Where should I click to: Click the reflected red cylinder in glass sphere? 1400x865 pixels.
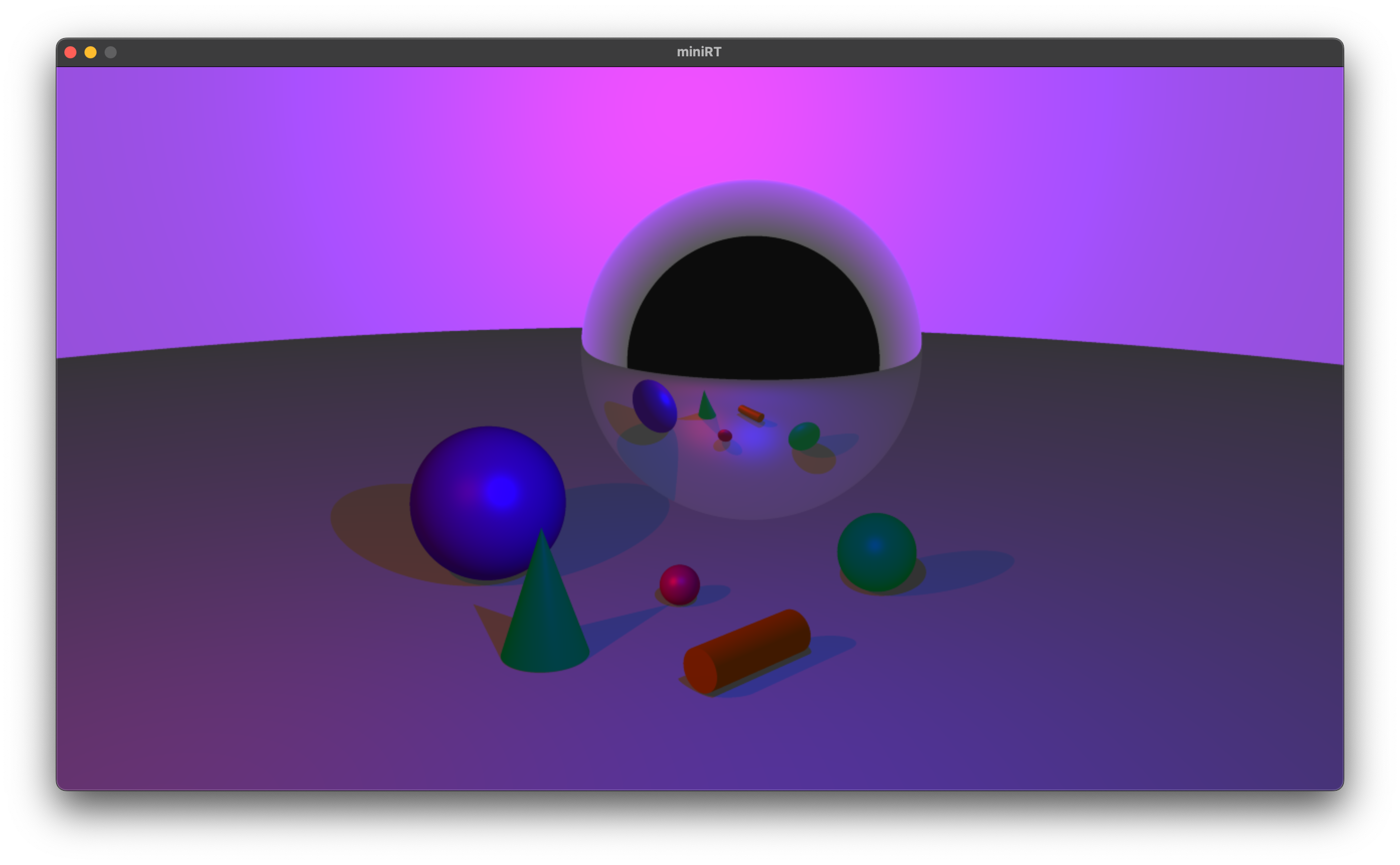(751, 413)
